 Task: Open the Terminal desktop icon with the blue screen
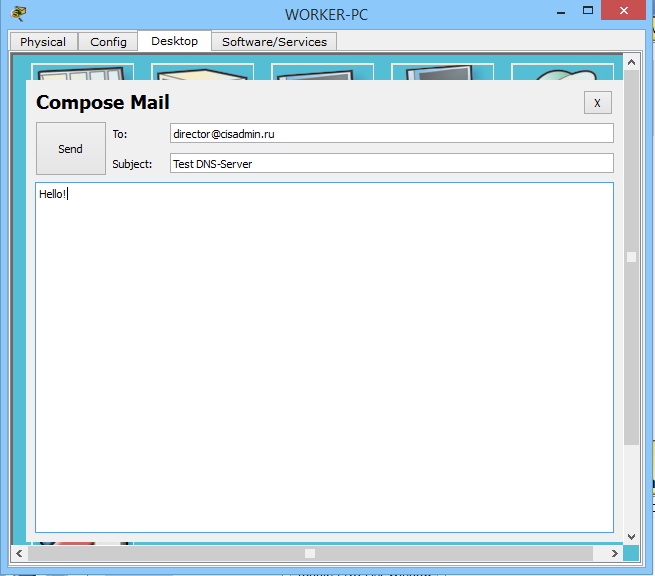pos(322,71)
